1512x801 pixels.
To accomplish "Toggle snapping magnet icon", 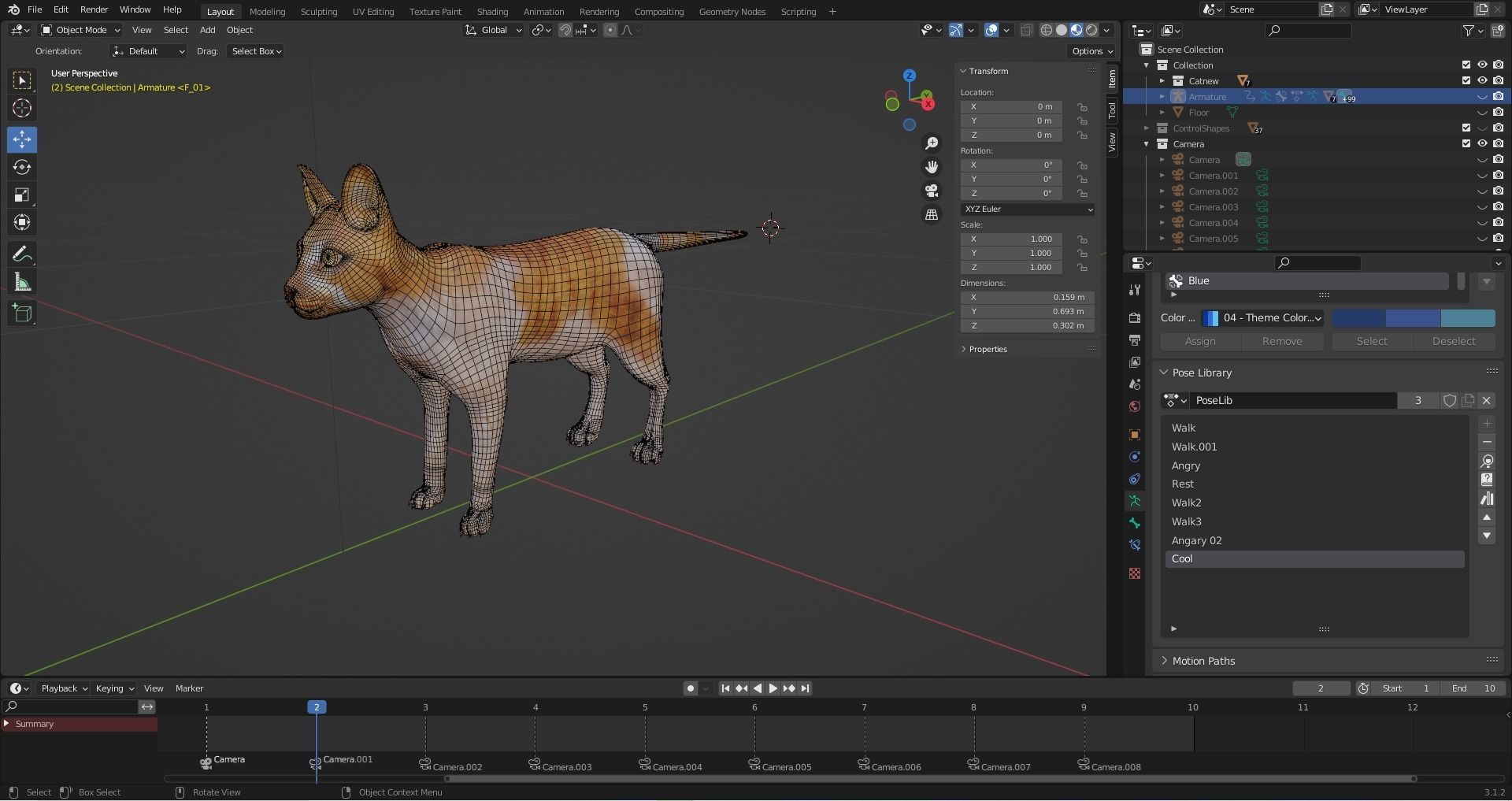I will 565,30.
